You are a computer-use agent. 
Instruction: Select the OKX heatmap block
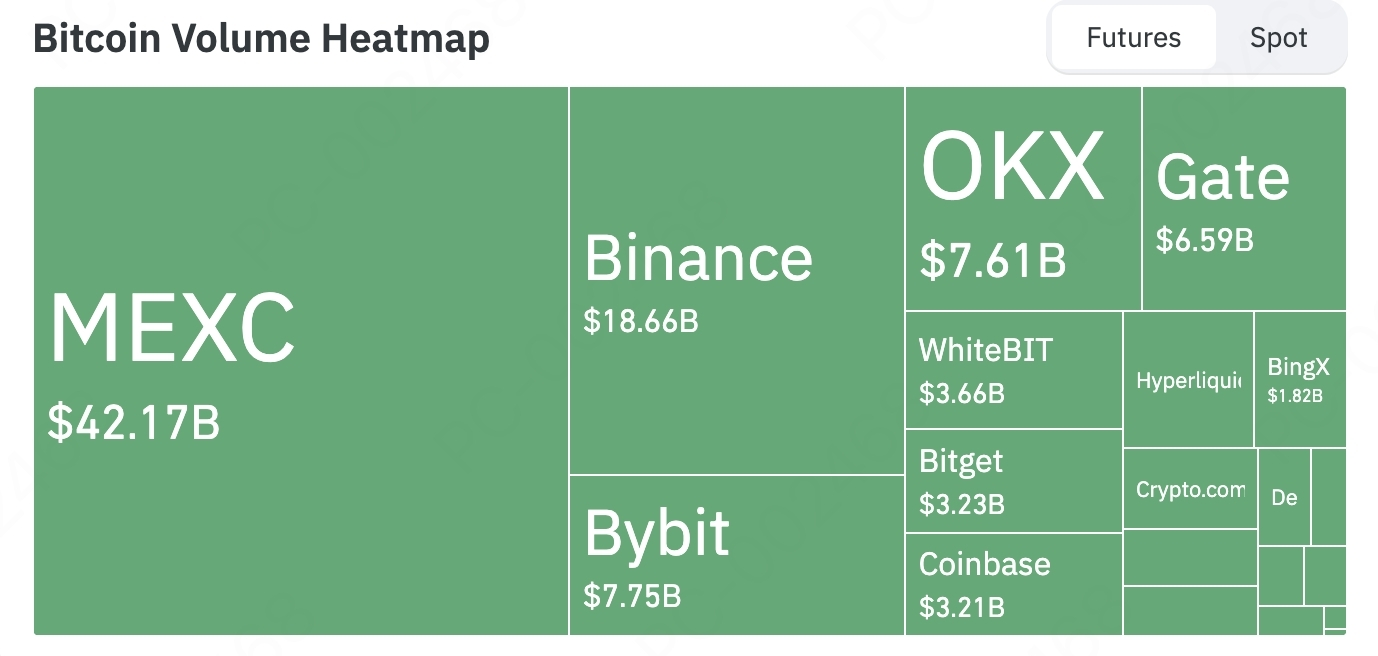point(1022,199)
